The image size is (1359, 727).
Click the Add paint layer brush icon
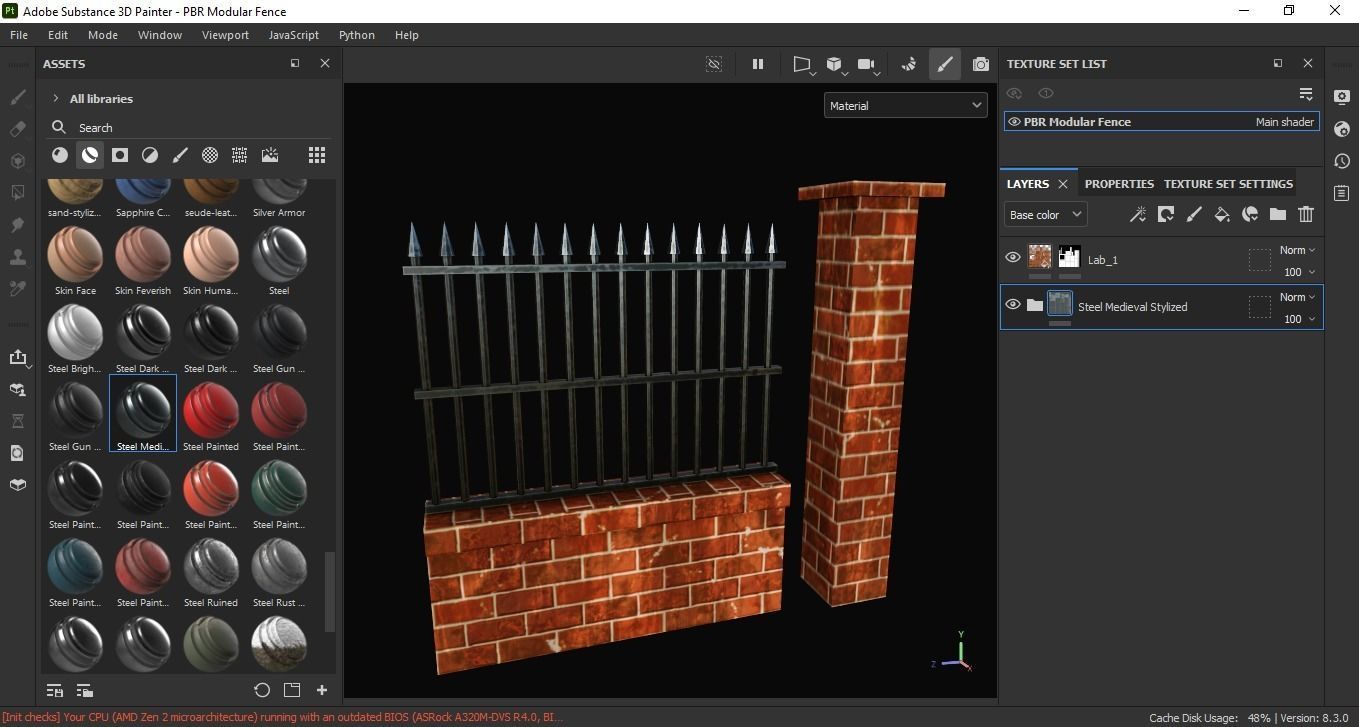[1194, 214]
